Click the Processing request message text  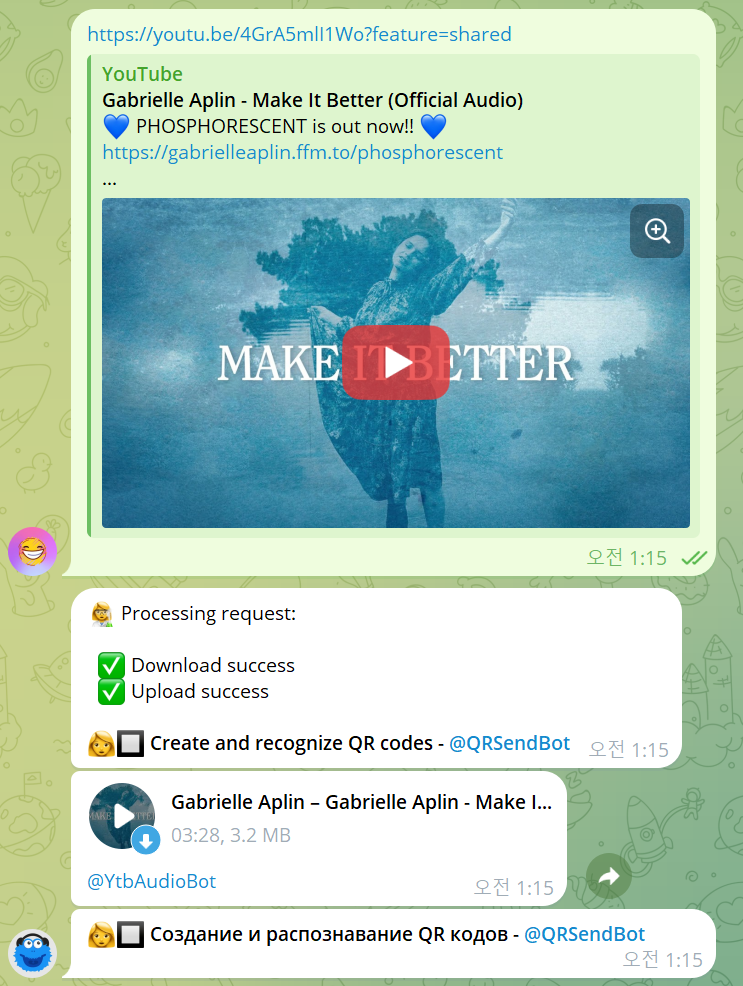208,613
